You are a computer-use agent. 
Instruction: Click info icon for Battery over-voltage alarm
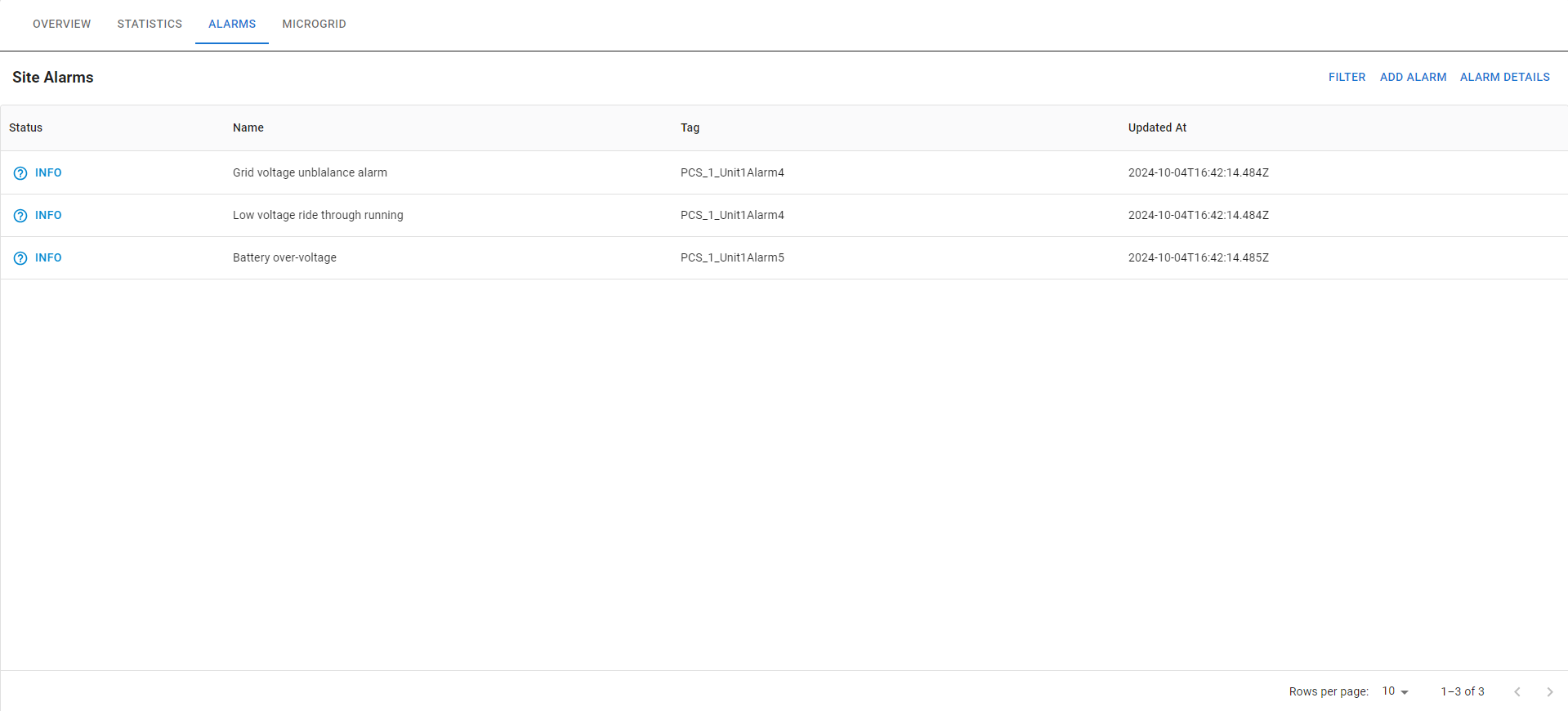coord(20,258)
